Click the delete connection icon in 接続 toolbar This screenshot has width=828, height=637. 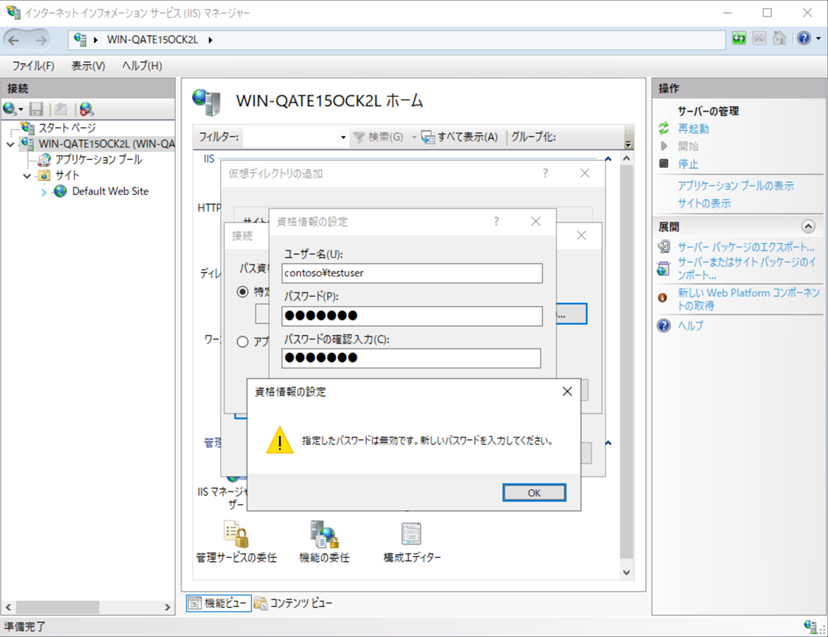[86, 108]
